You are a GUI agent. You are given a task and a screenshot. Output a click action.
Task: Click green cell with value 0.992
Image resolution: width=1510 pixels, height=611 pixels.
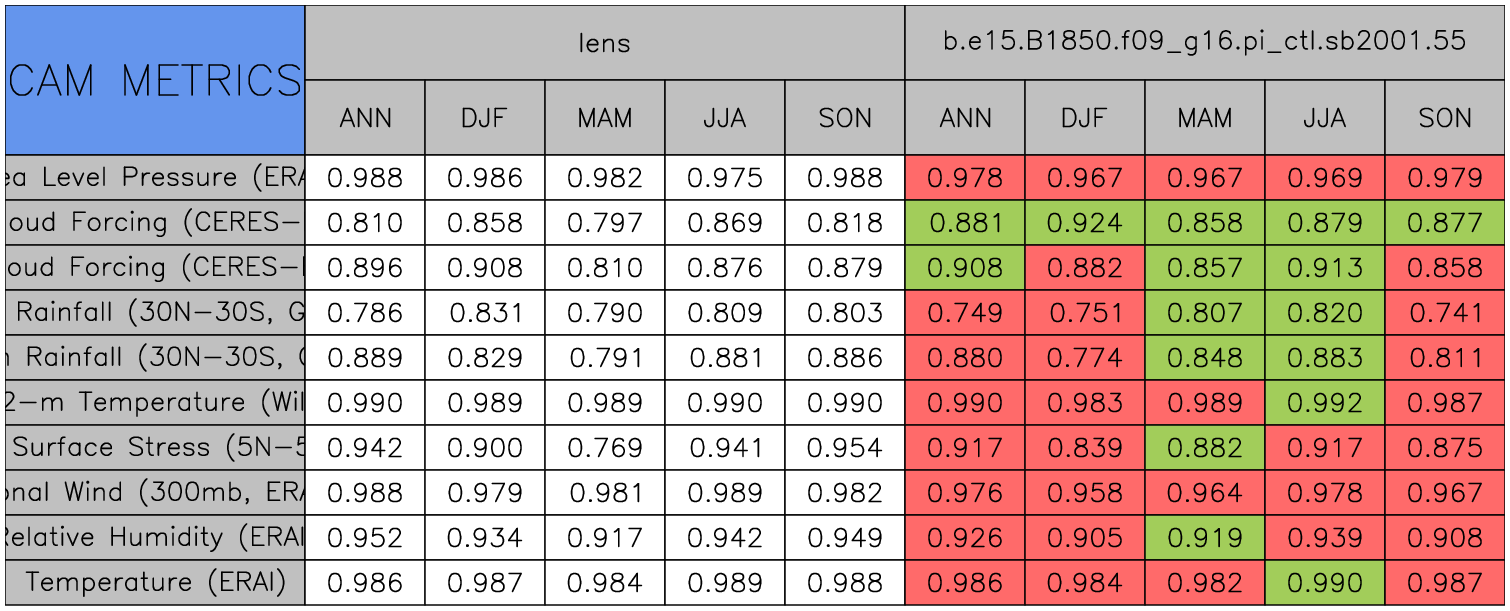[x=1324, y=403]
